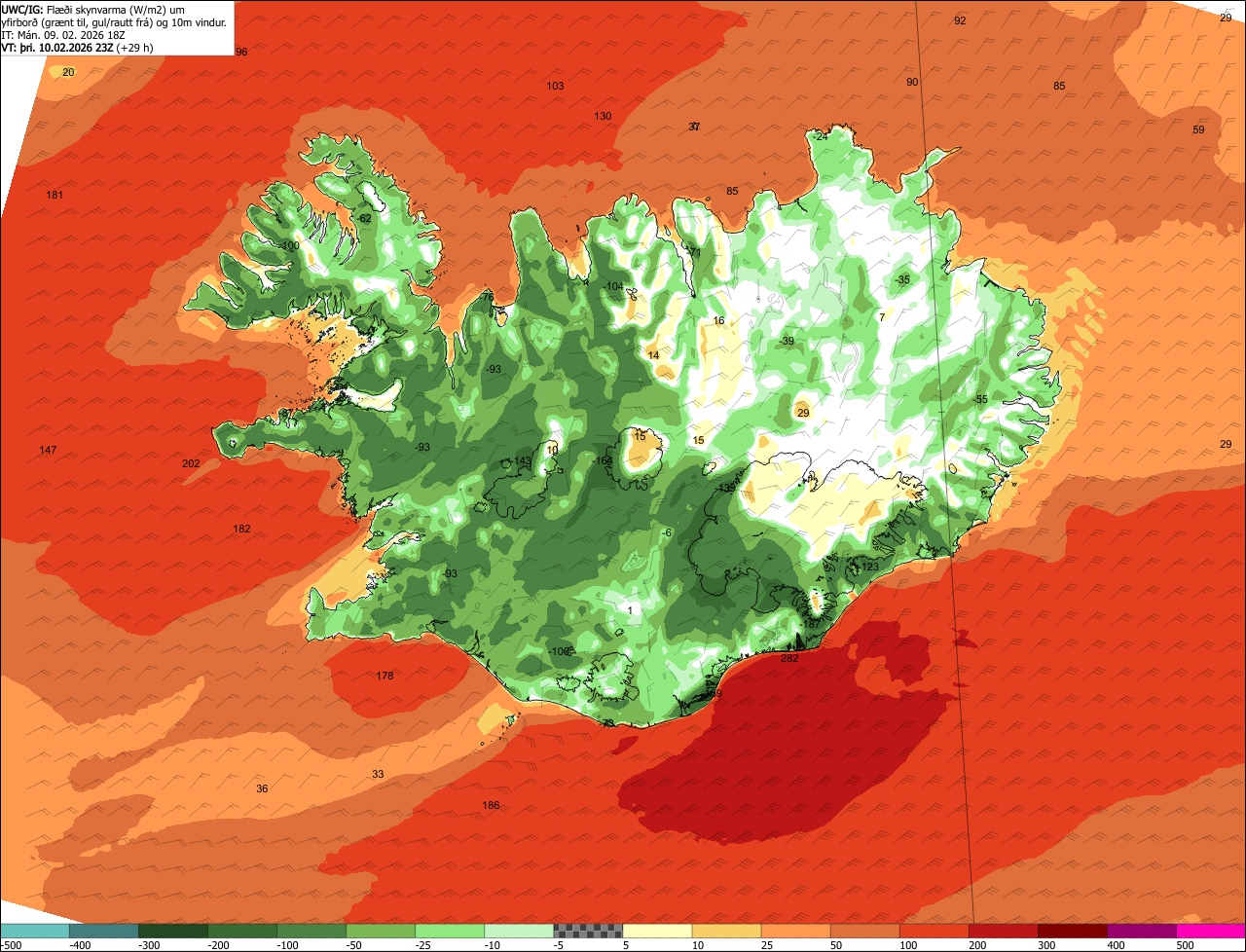Select the darkest green swatch between -300 and -200
Screen dimensions: 1246x952
pyautogui.click(x=172, y=931)
